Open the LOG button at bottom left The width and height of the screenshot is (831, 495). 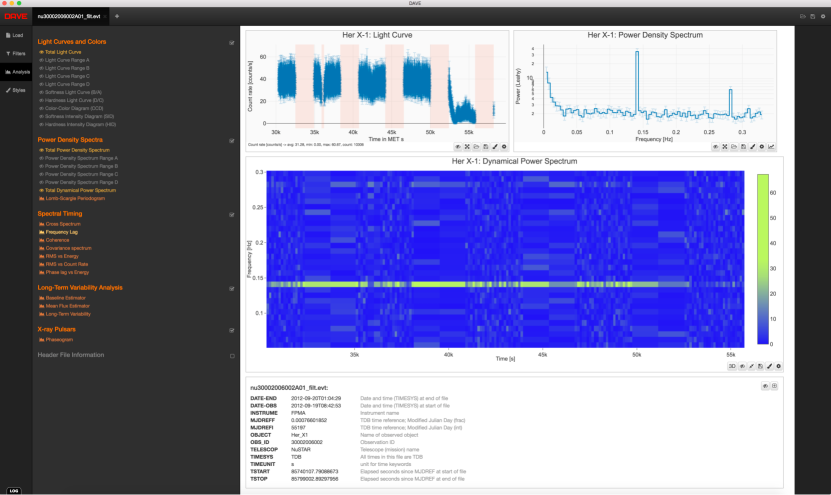[x=14, y=490]
